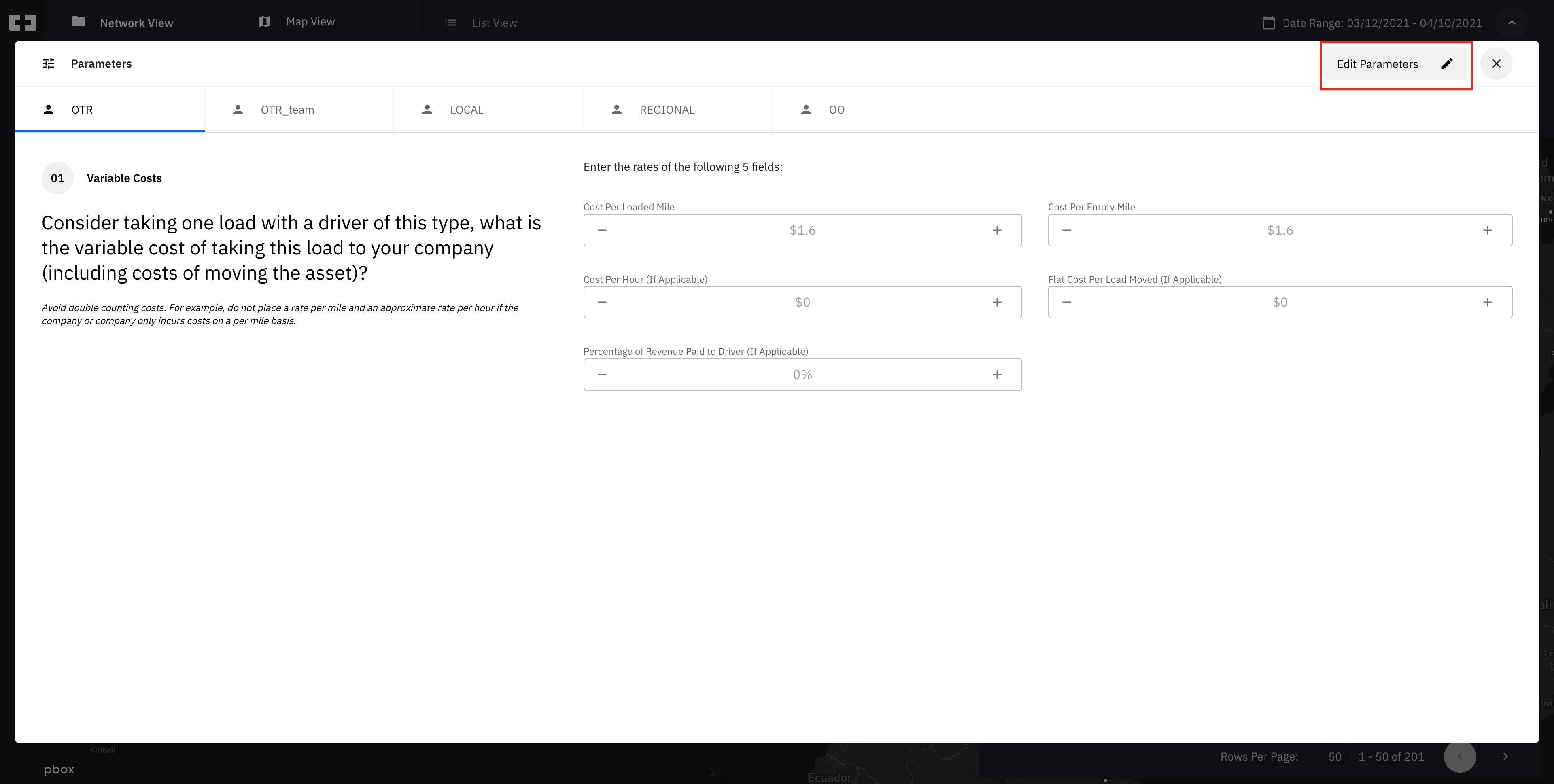
Task: Increment Cost Per Hour value
Action: [x=997, y=302]
